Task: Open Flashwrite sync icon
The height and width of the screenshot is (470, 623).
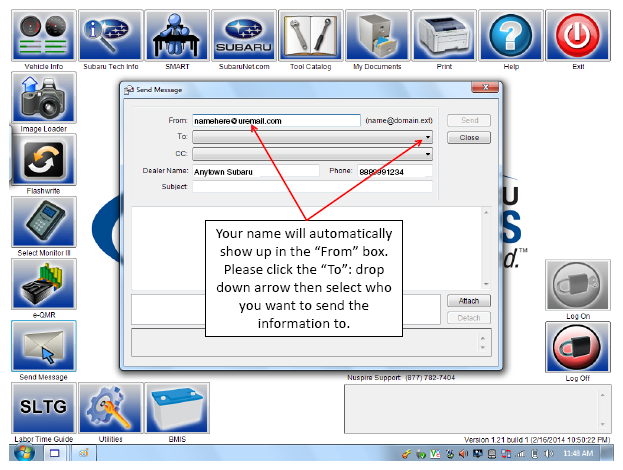Action: coord(44,160)
